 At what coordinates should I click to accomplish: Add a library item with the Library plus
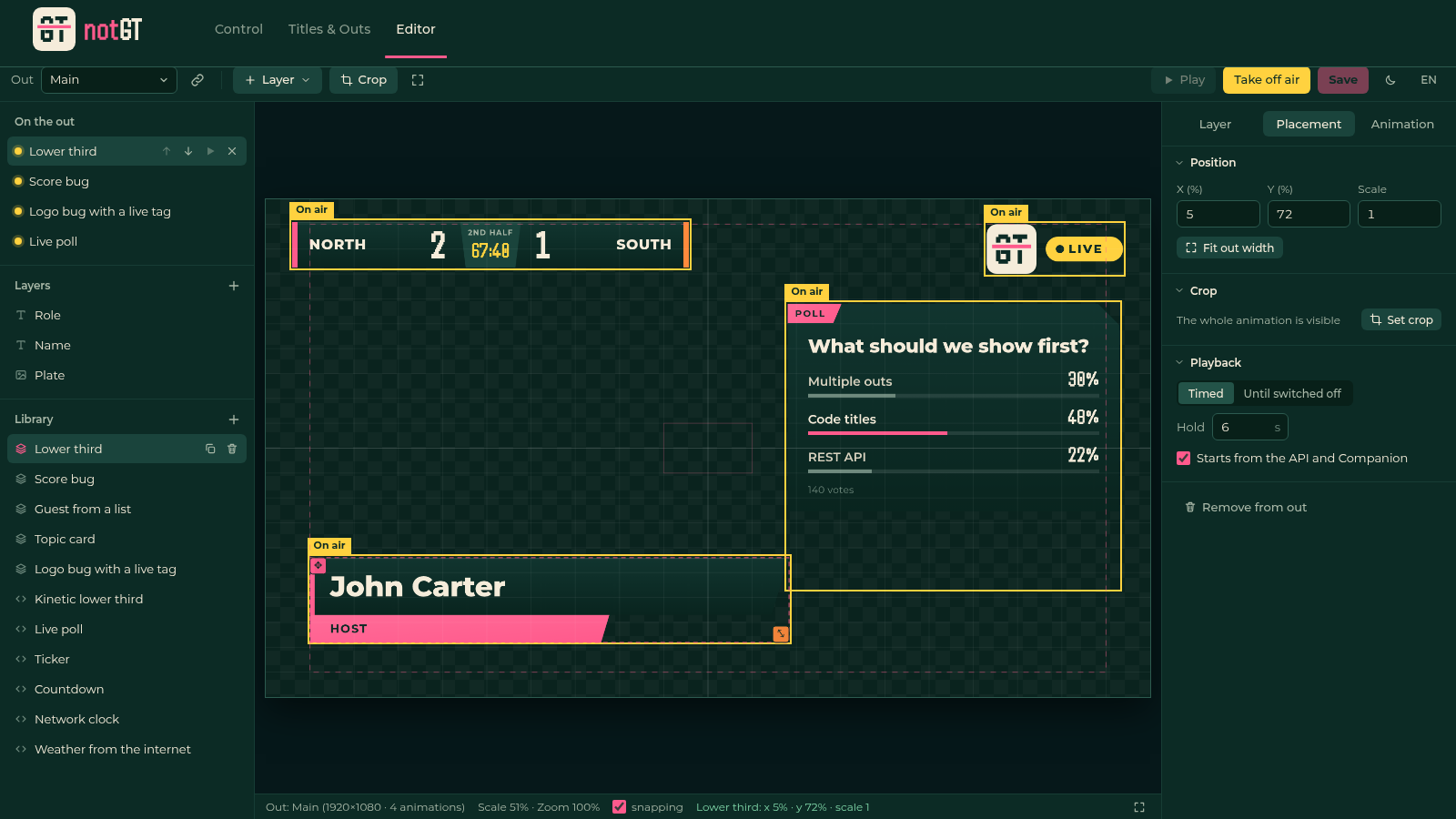pos(234,420)
